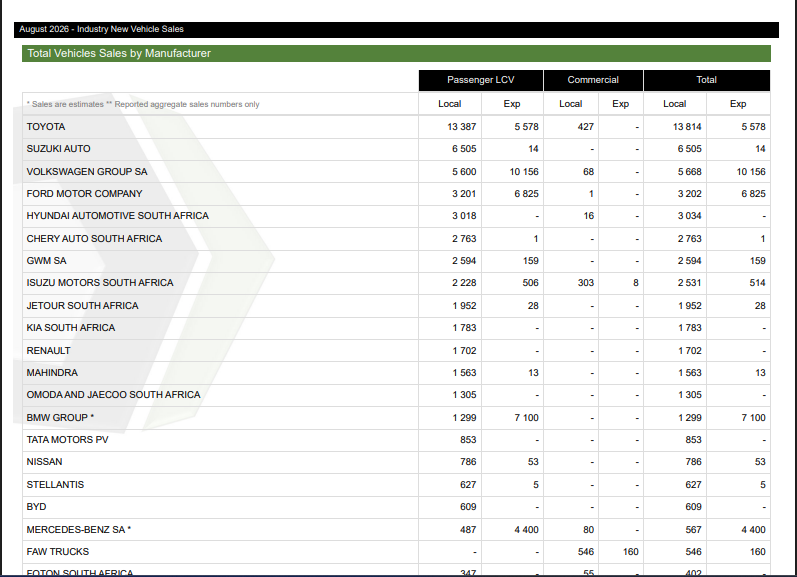Select Isuzu total export value 514
The width and height of the screenshot is (797, 577).
[757, 283]
